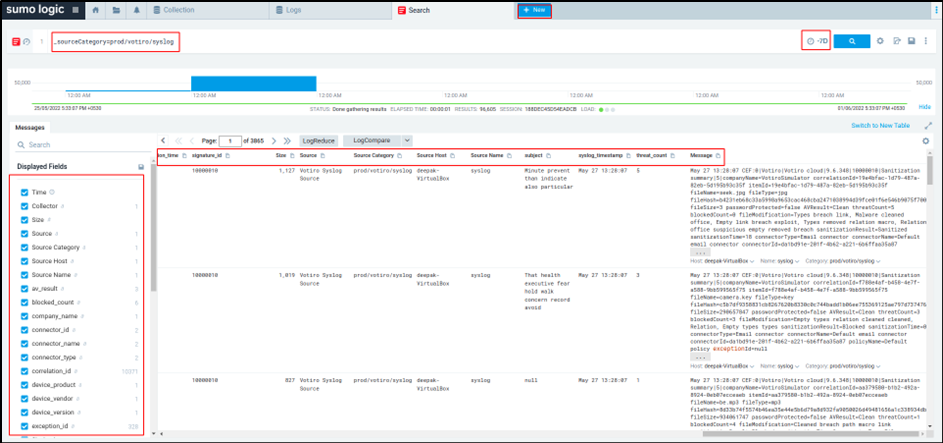
Task: Open the LogCompare dropdown arrow
Action: coord(407,140)
